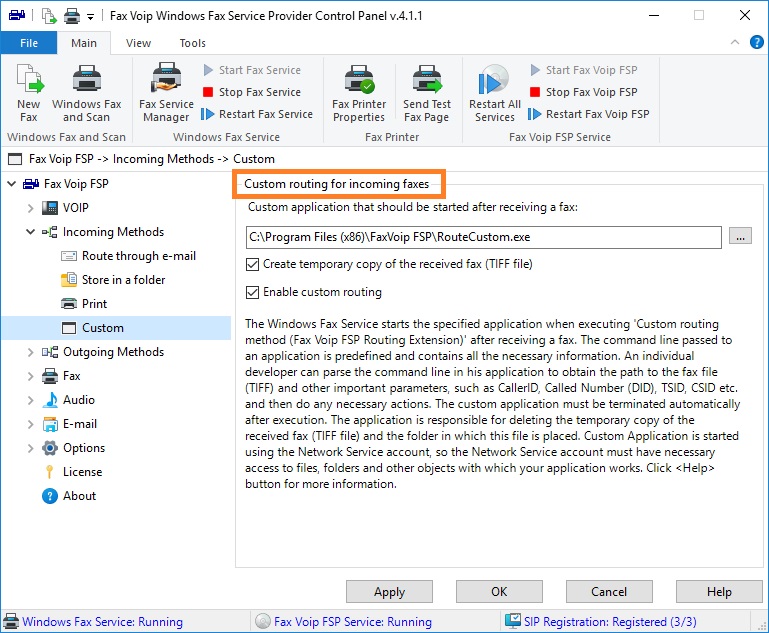Stop the Windows Fax Service

[x=252, y=92]
